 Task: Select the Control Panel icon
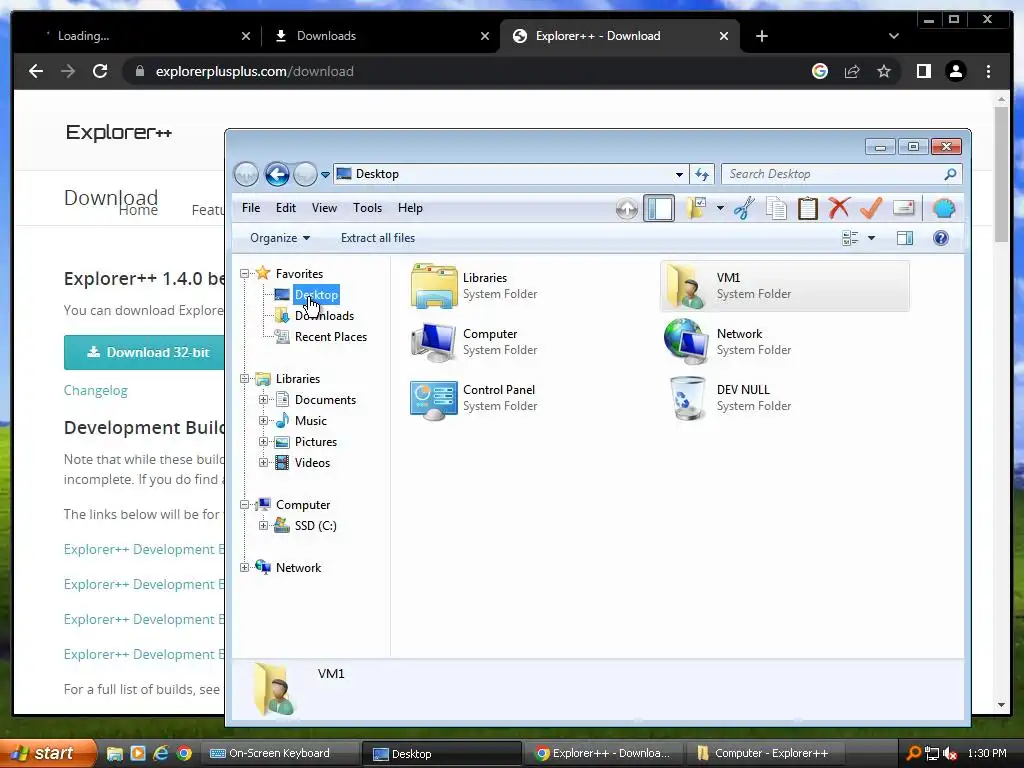pos(434,399)
